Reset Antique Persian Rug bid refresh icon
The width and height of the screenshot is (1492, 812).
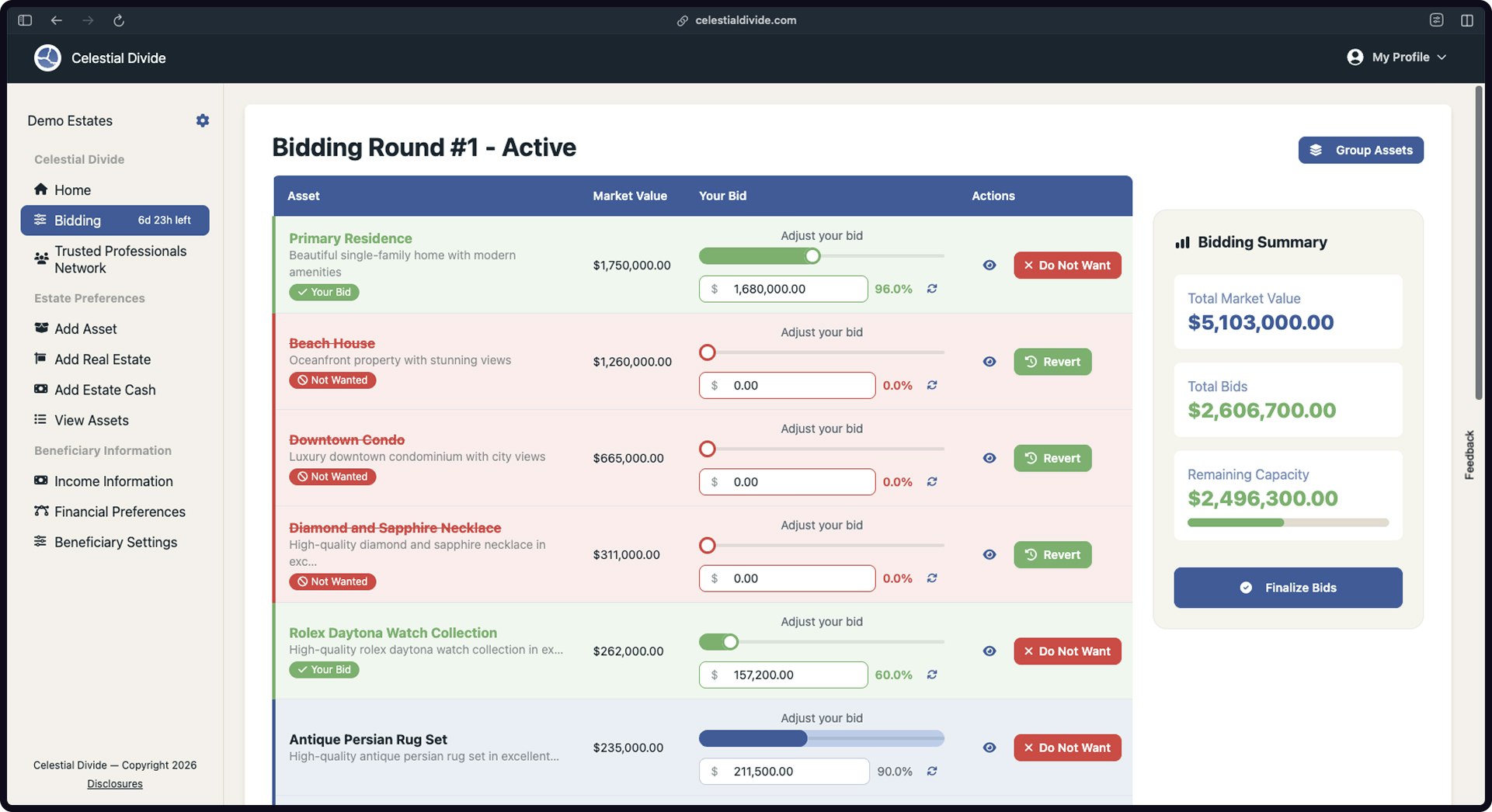point(932,772)
